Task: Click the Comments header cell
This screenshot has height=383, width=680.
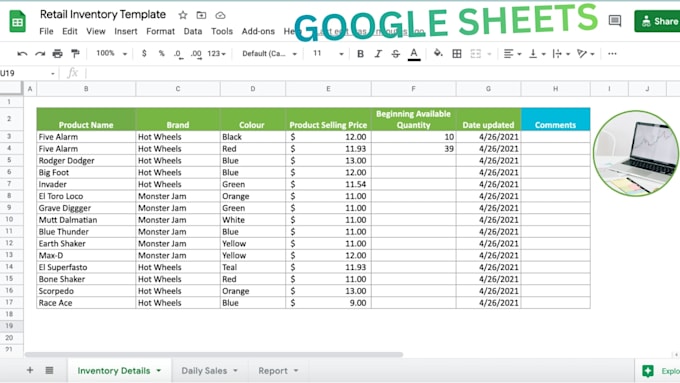Action: click(x=556, y=119)
